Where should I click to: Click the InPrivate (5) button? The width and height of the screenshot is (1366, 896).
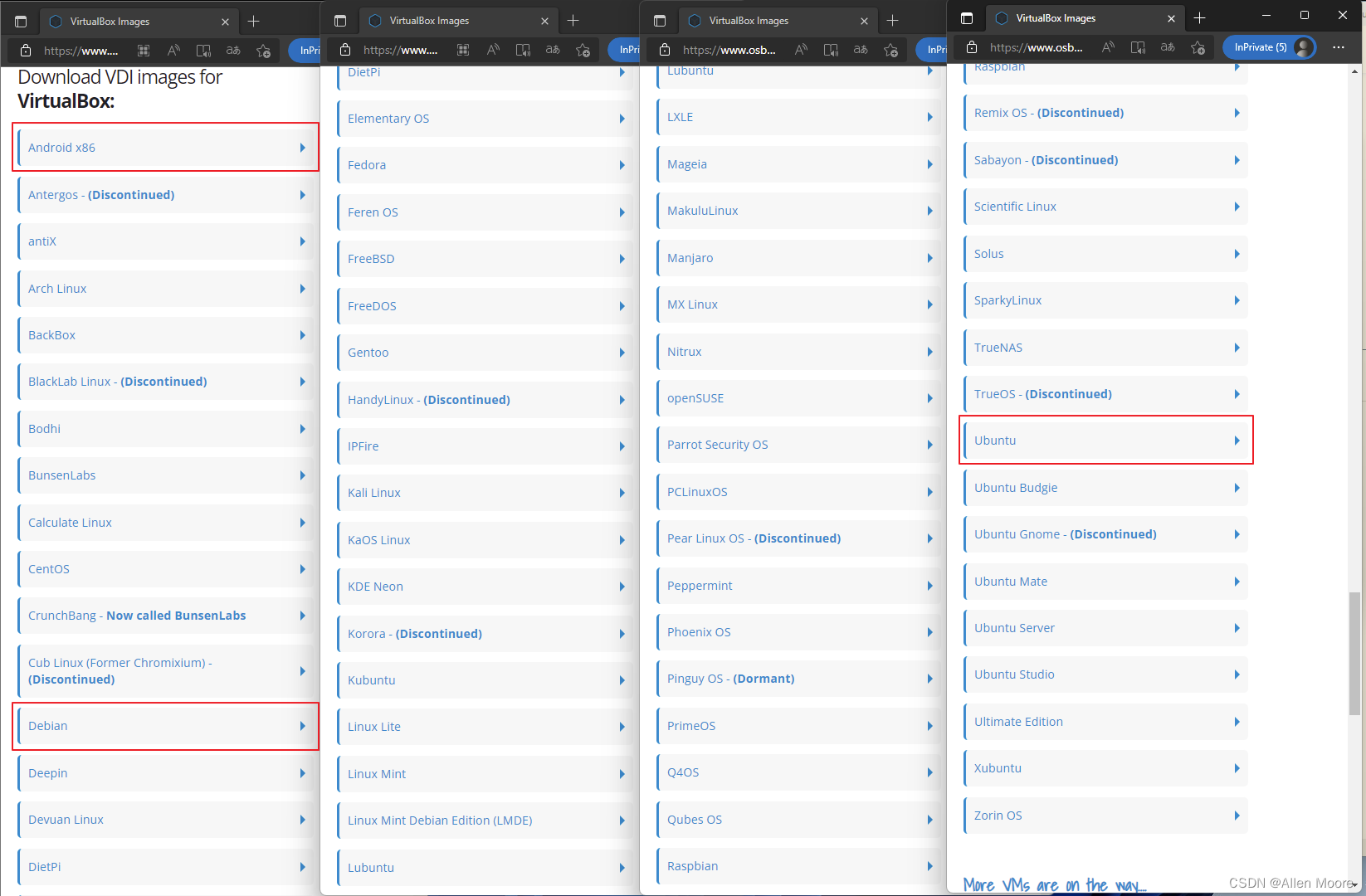coord(1270,47)
